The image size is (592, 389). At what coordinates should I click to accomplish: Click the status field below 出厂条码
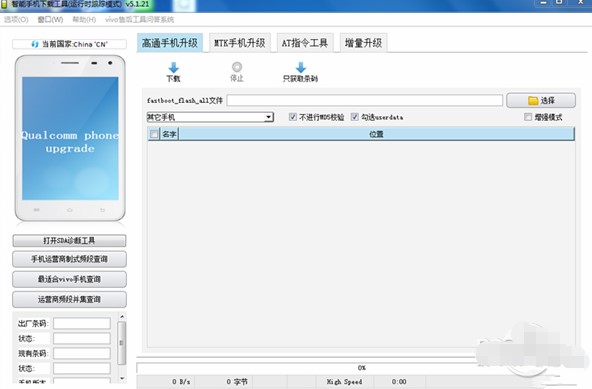[x=82, y=338]
